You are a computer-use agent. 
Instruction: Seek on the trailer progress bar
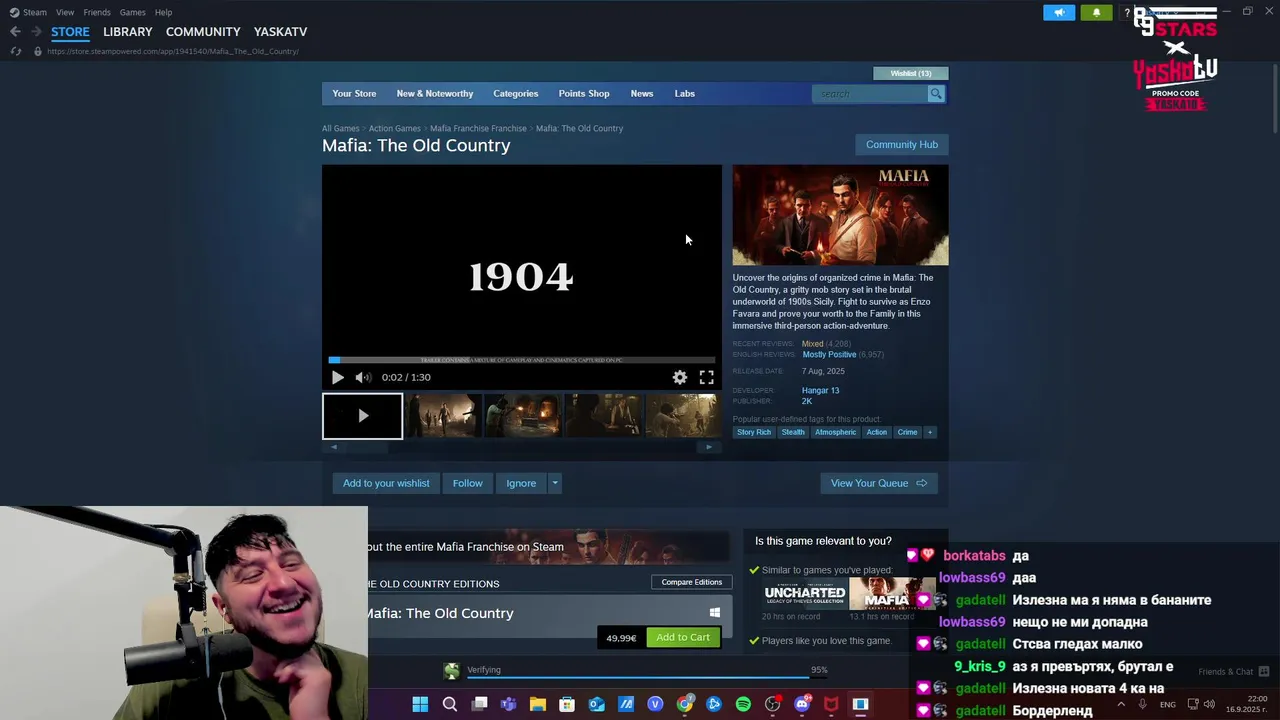[522, 360]
